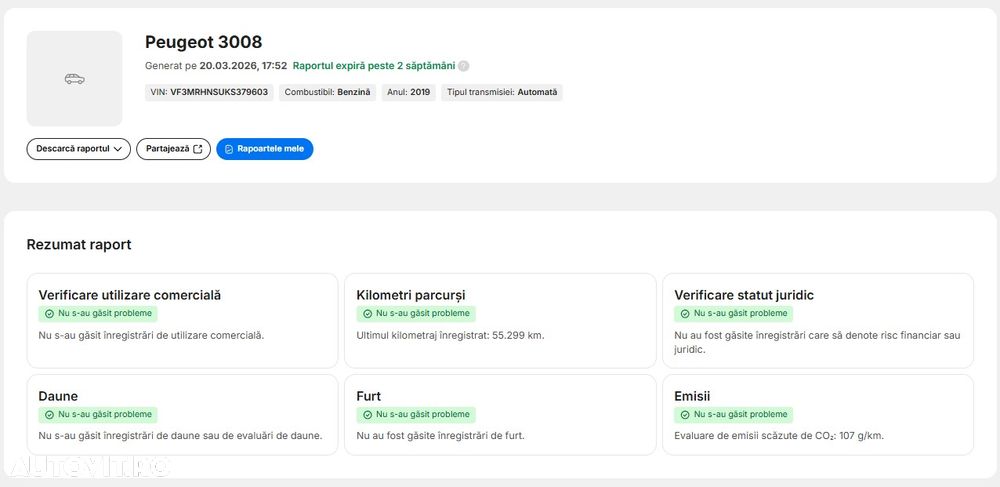Click the last recorded mileage 55.299 km text
This screenshot has width=1000, height=487.
[x=450, y=335]
